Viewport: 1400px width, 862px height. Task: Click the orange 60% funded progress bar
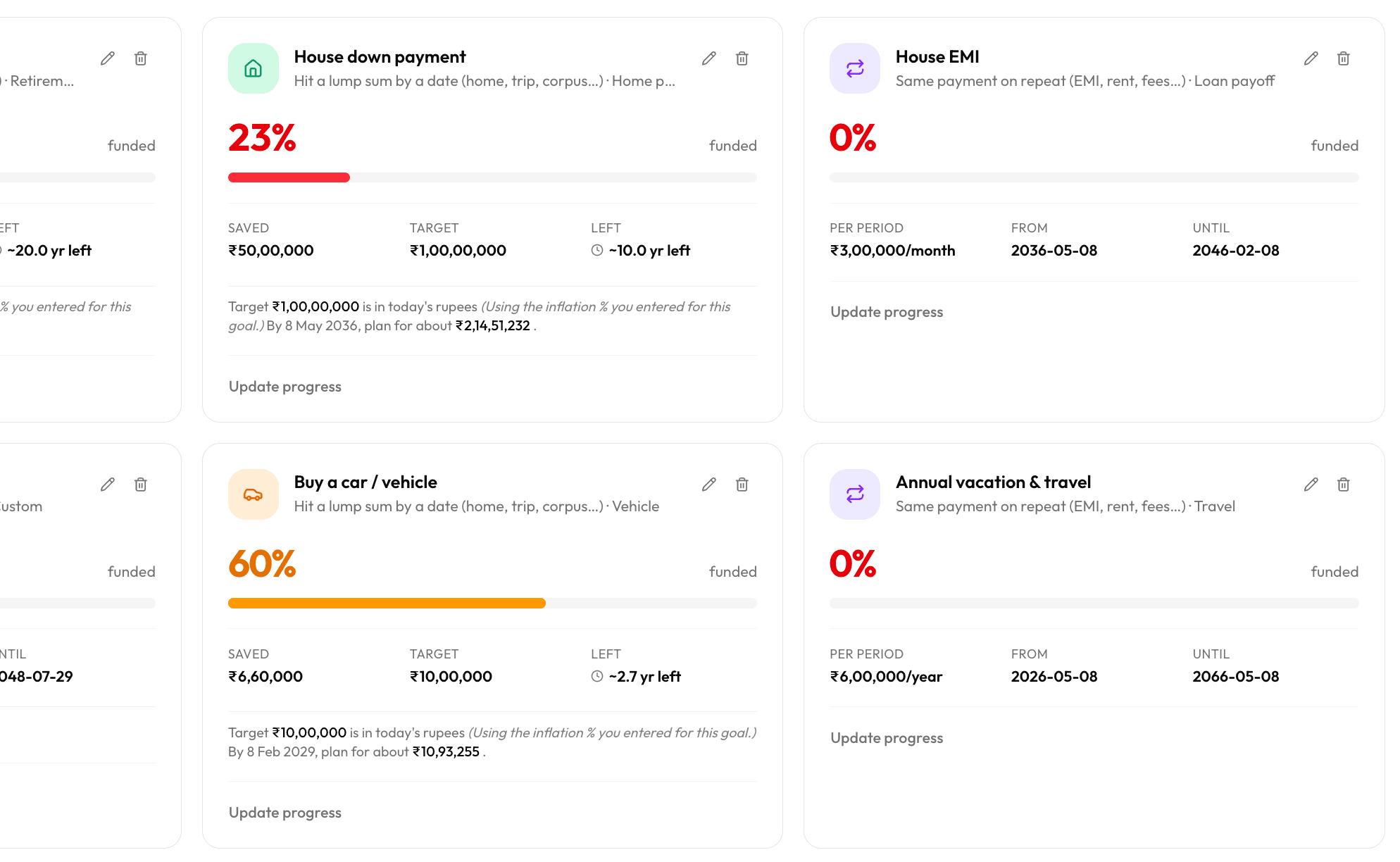click(492, 604)
